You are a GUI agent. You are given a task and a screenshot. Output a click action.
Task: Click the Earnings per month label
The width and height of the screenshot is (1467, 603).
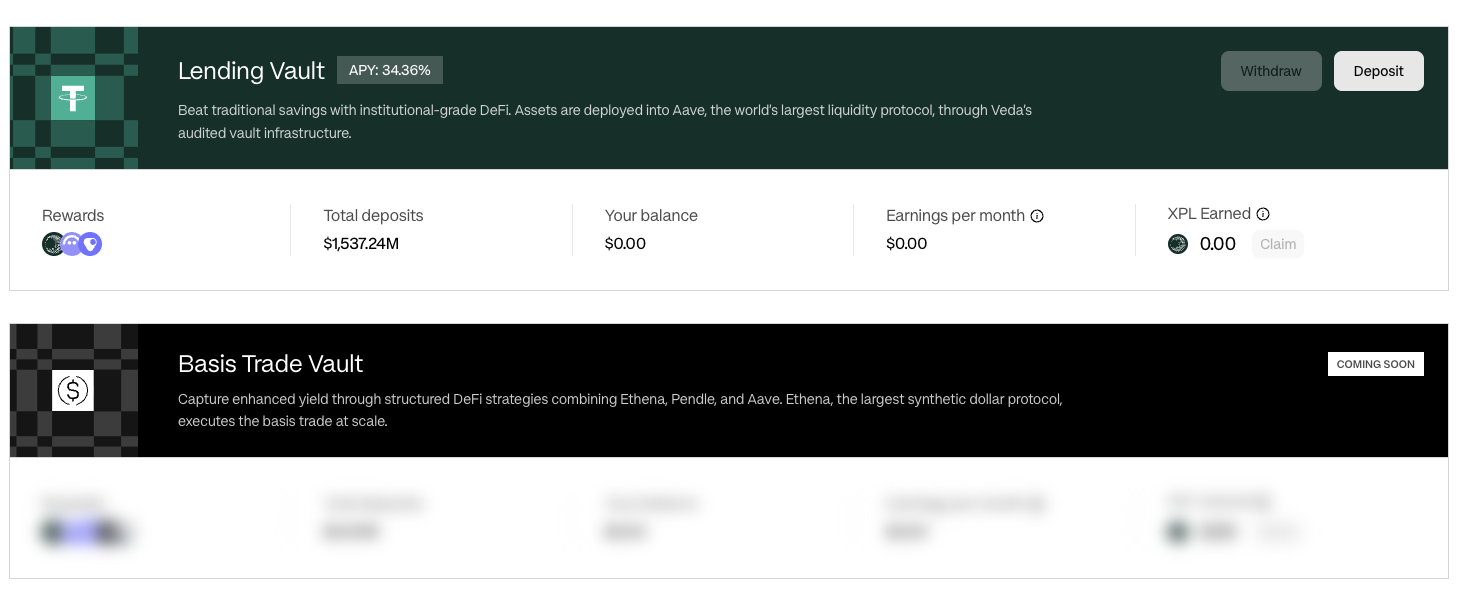click(955, 216)
